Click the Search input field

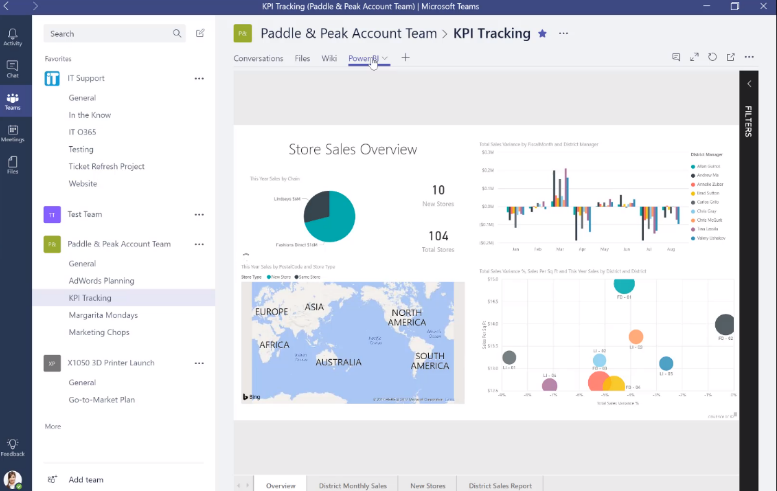tap(112, 33)
